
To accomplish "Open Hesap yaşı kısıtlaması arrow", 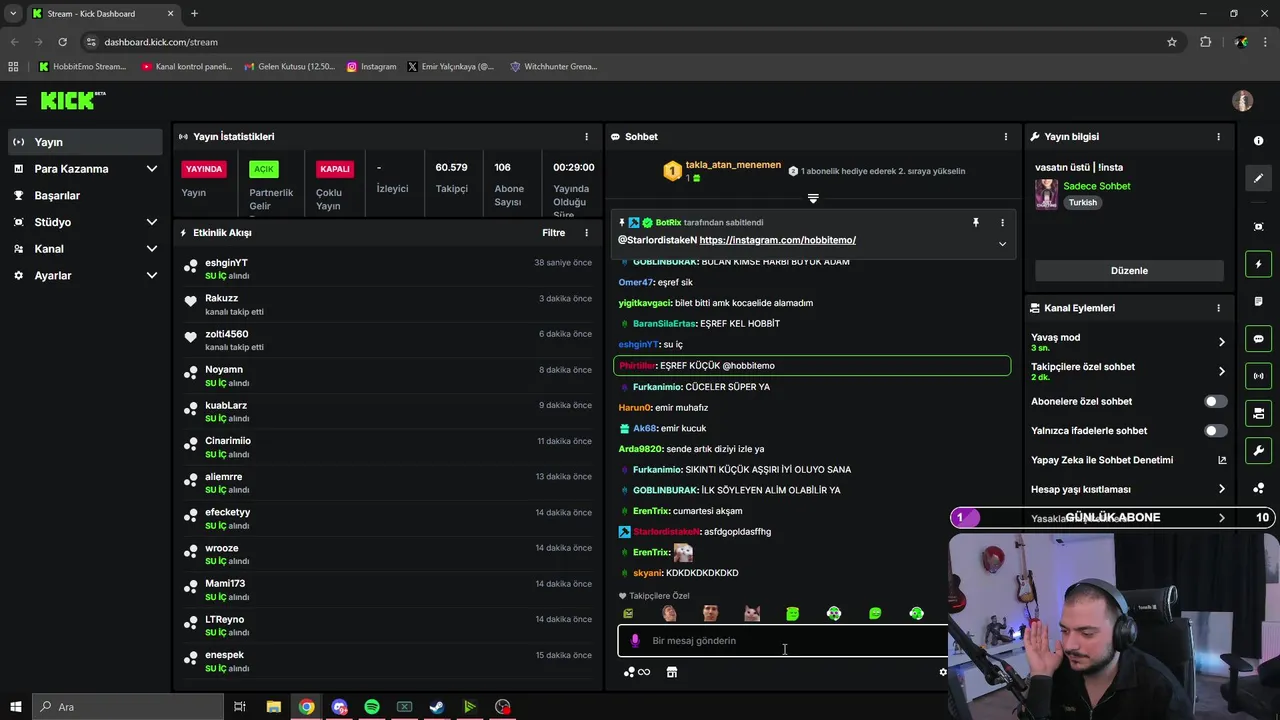I will point(1221,489).
